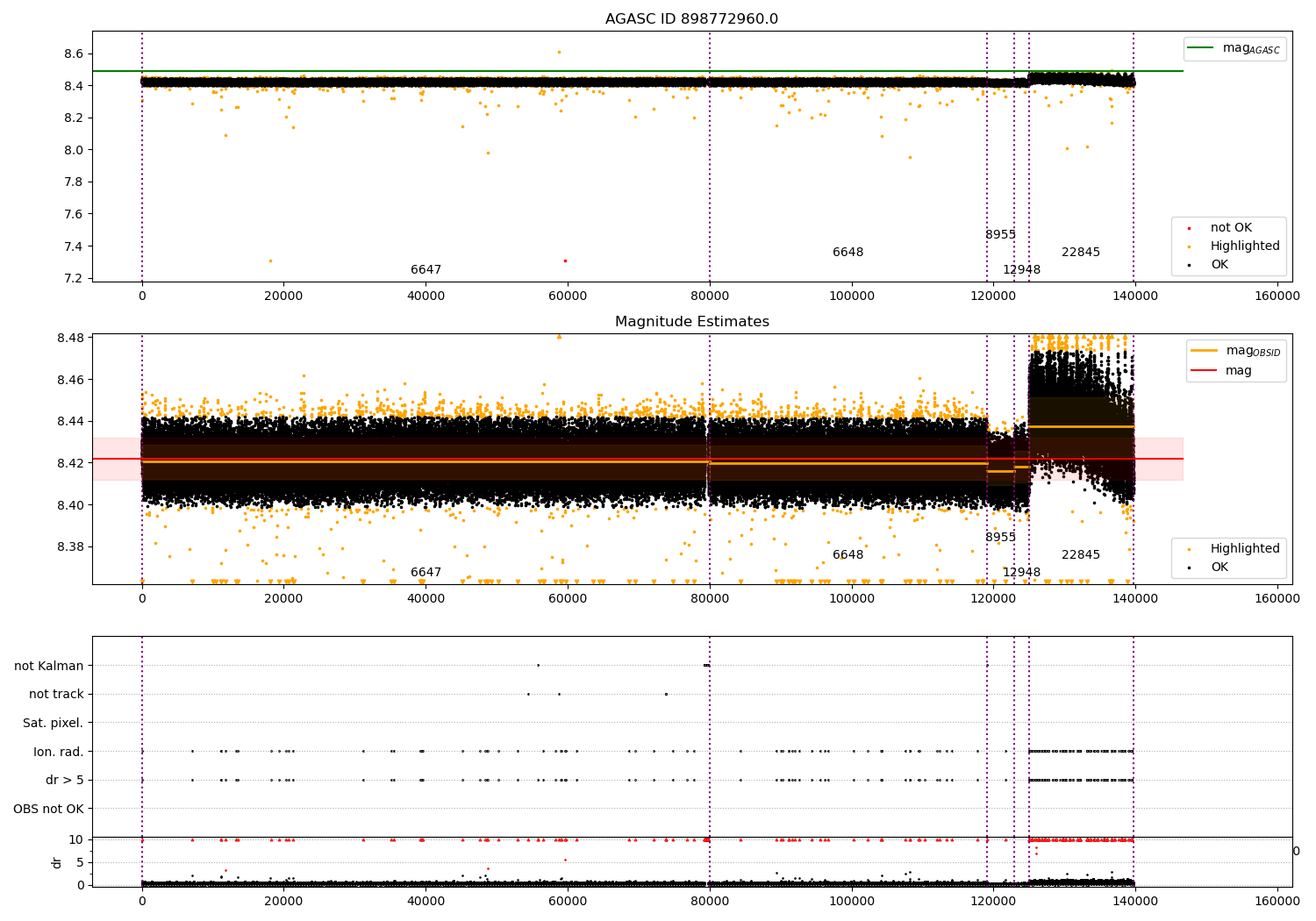Click the 80000 x-tick under the top plot
The height and width of the screenshot is (921, 1316).
tap(710, 296)
